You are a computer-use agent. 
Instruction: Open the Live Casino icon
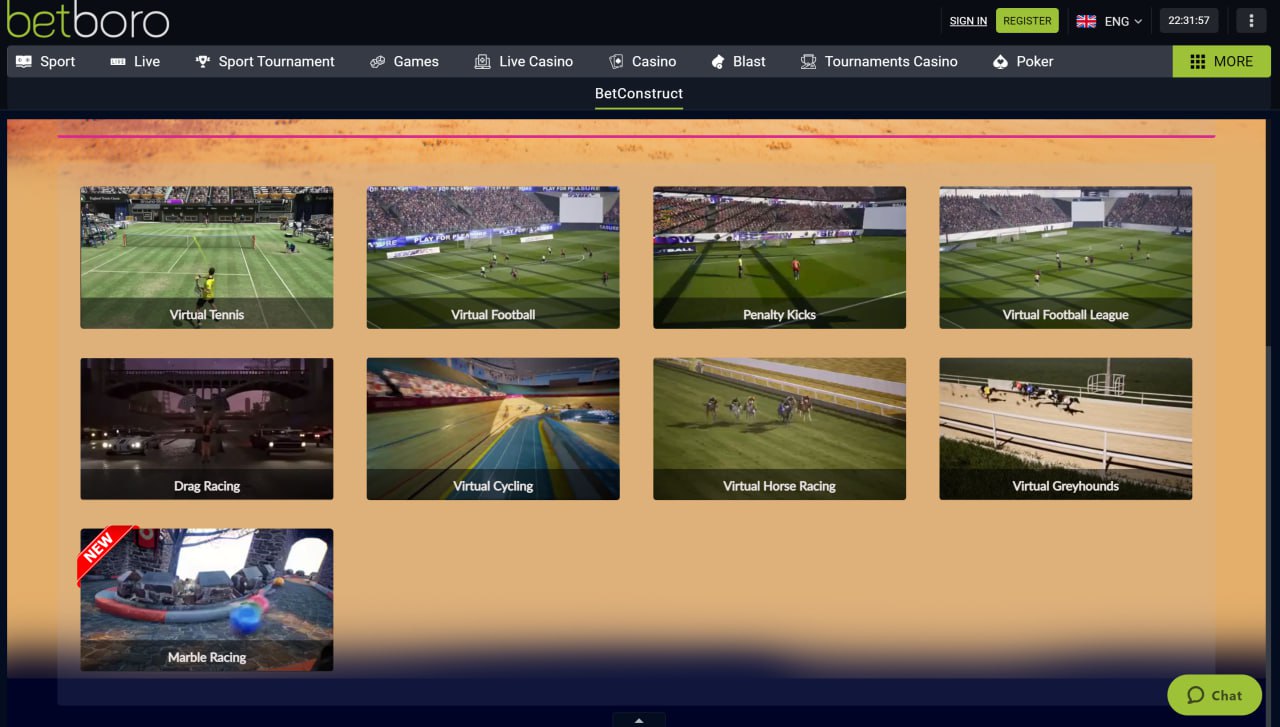(x=481, y=61)
